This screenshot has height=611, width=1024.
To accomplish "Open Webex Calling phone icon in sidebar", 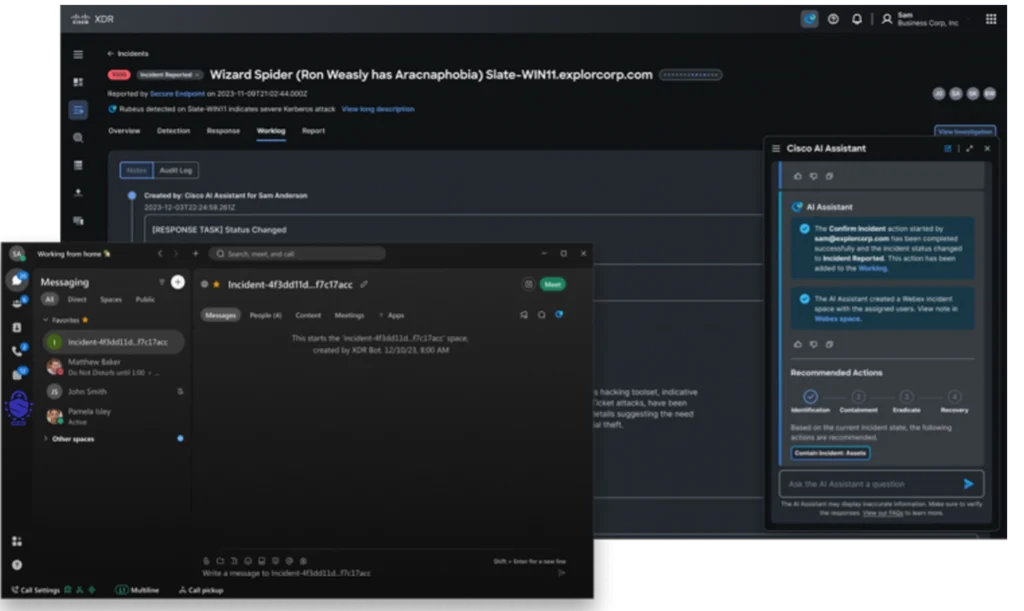I will [x=17, y=351].
